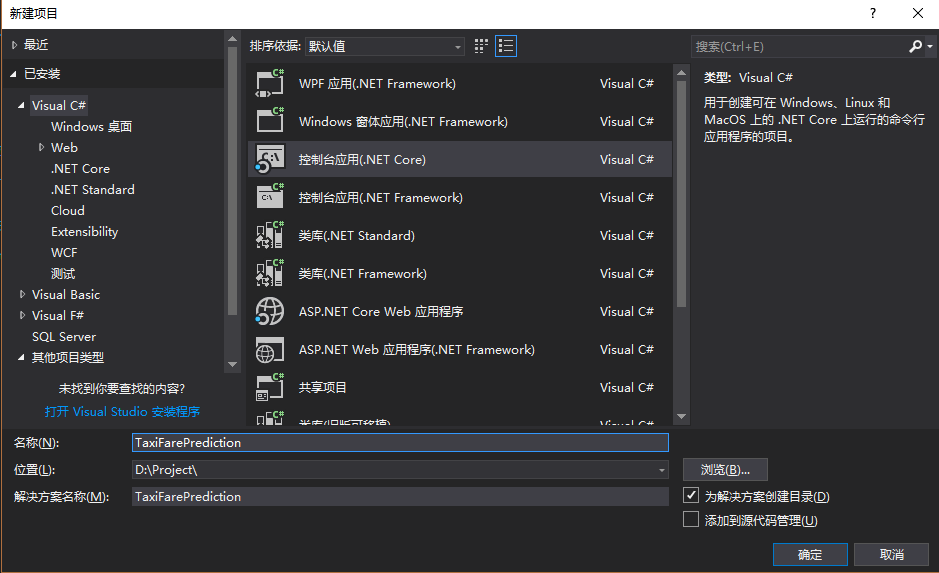939x573 pixels.
Task: Click the category tree scrollbar down arrow
Action: pos(233,364)
